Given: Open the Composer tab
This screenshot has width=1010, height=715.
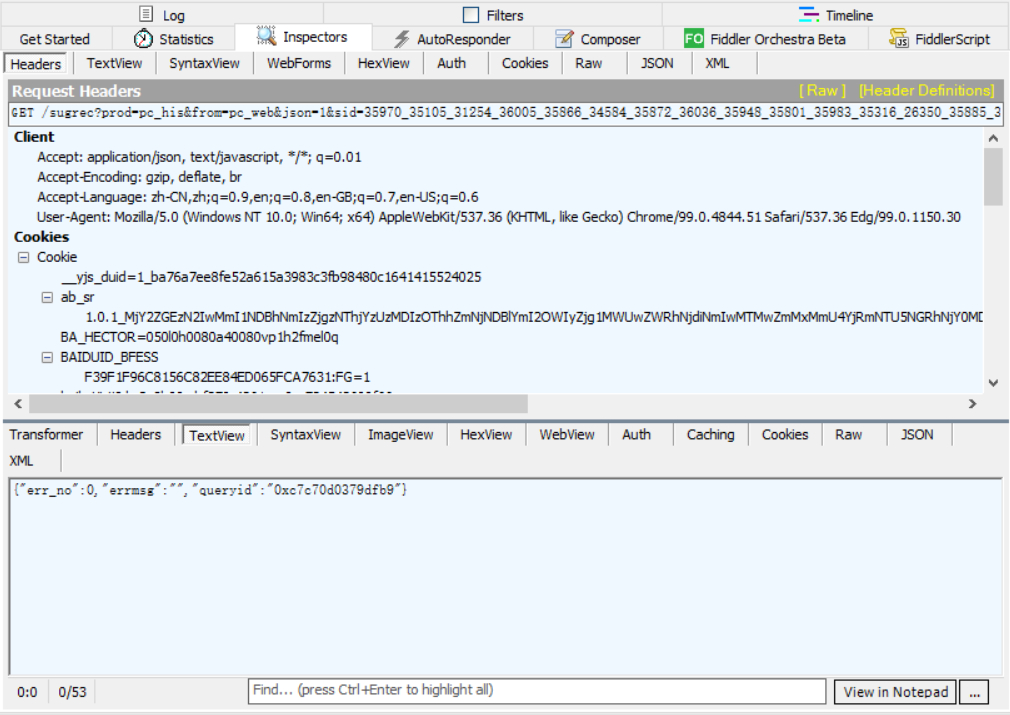Looking at the screenshot, I should coord(598,39).
